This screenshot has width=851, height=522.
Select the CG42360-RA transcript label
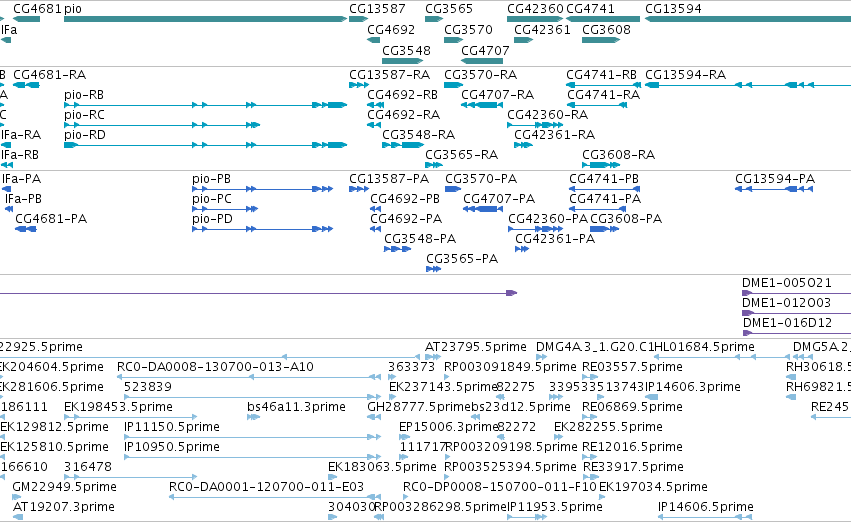coord(548,114)
